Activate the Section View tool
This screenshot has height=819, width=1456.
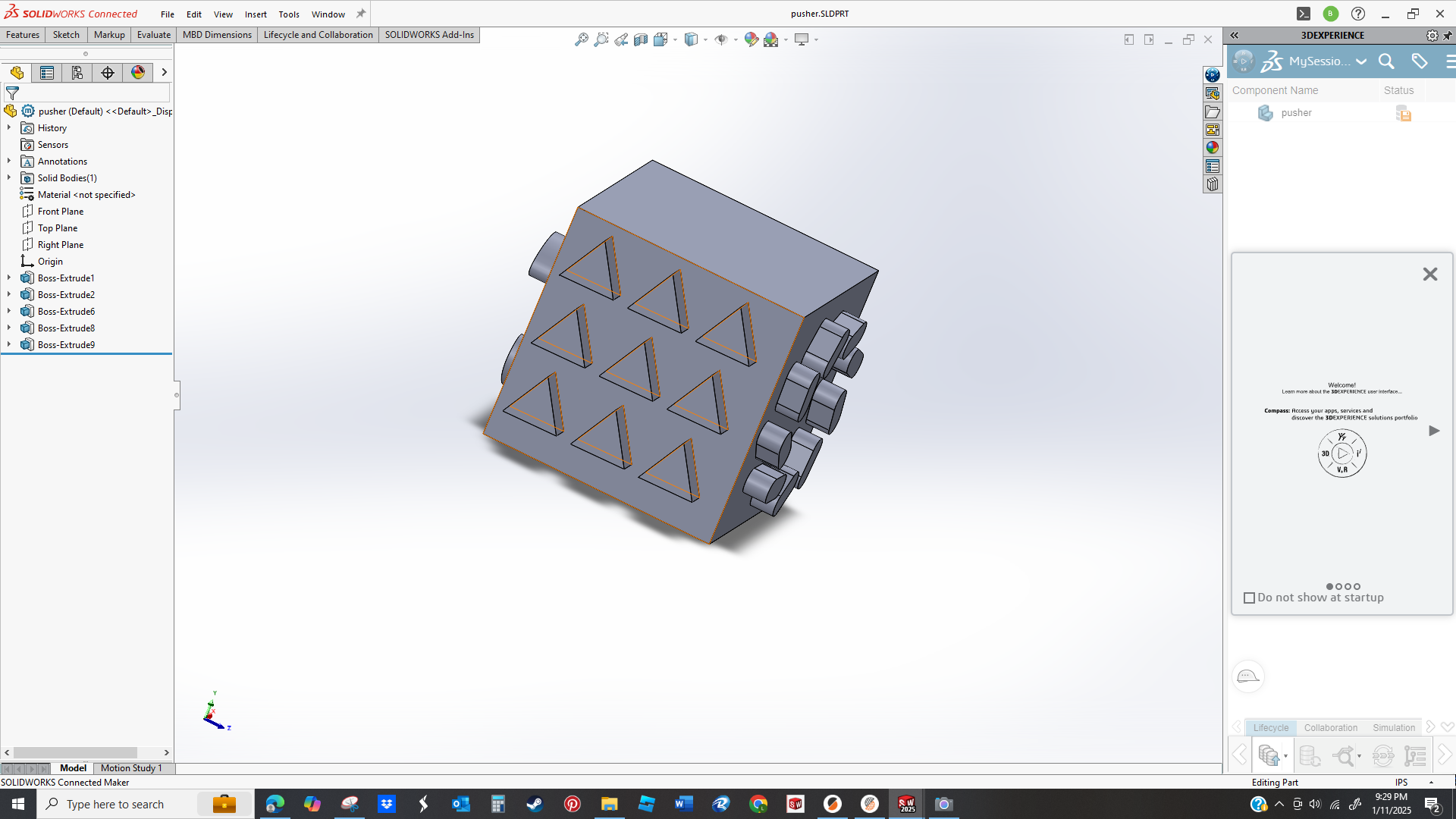click(641, 39)
